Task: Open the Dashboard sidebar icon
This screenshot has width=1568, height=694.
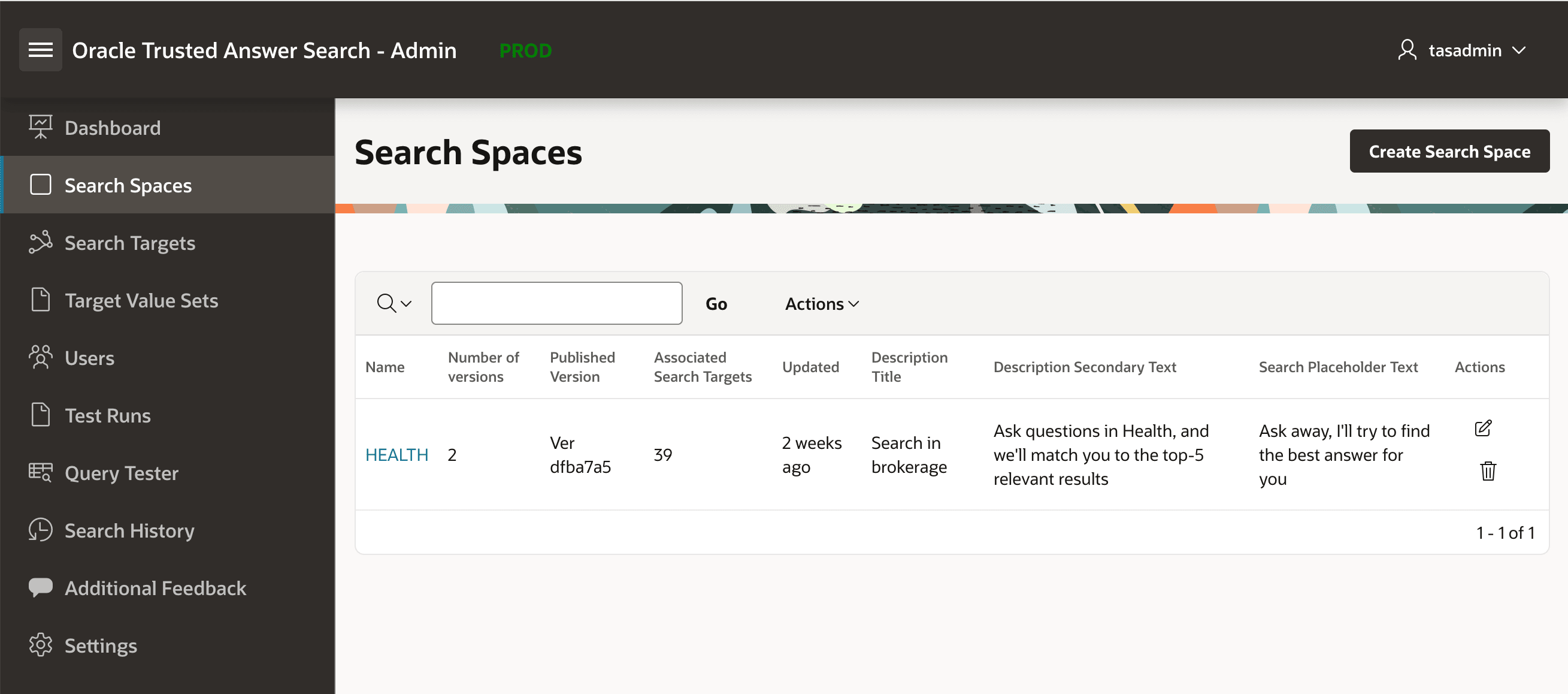Action: [40, 126]
